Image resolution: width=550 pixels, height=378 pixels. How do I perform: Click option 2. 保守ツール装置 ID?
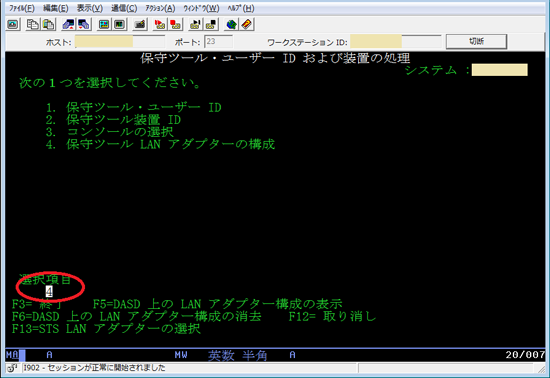(113, 120)
